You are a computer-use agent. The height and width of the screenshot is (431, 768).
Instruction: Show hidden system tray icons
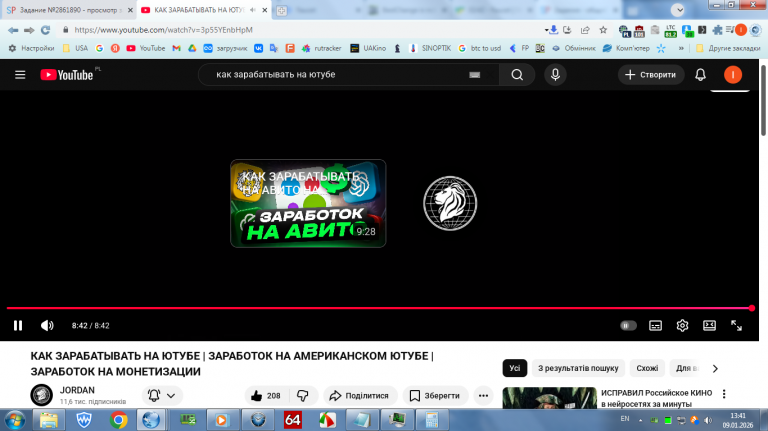640,420
